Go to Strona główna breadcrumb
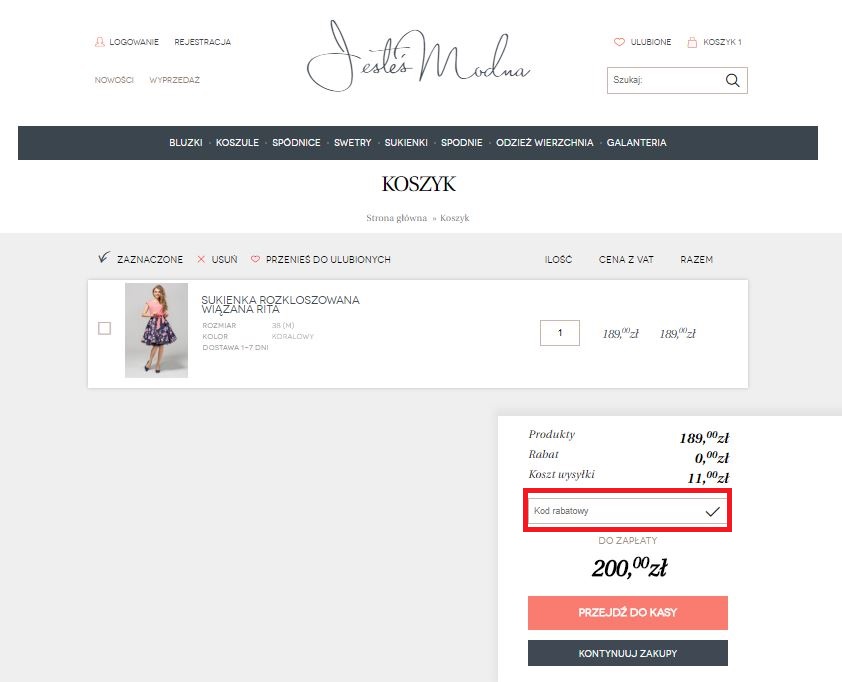 (396, 217)
